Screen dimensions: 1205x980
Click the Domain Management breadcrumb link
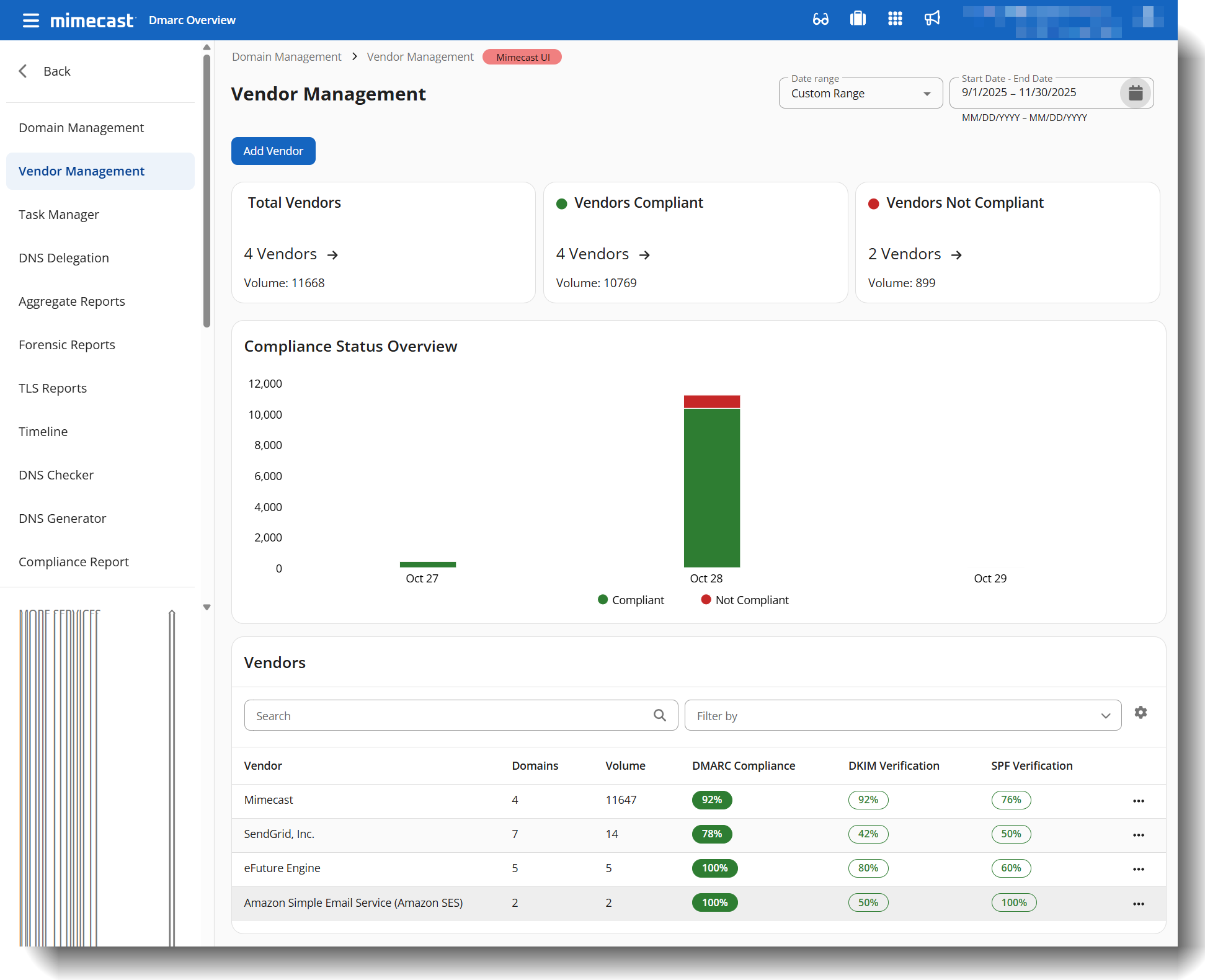[x=287, y=57]
